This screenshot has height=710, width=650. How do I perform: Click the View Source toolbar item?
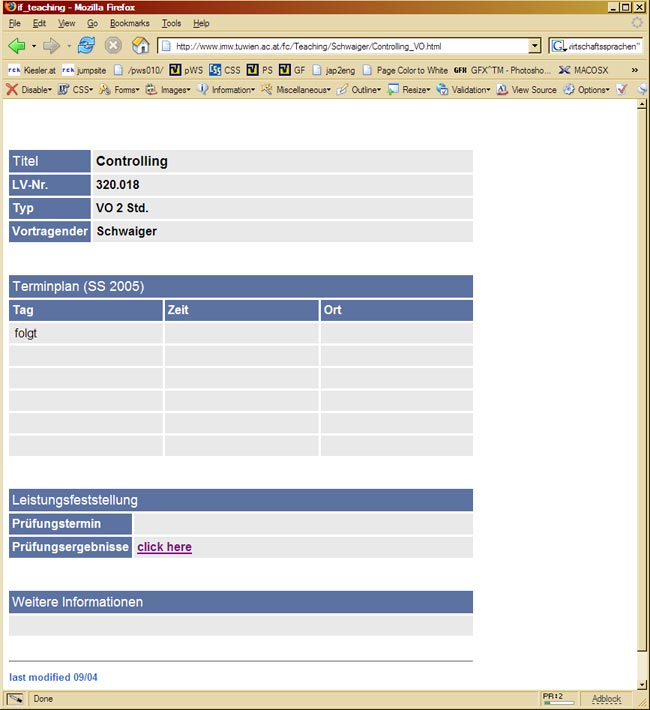click(x=526, y=90)
